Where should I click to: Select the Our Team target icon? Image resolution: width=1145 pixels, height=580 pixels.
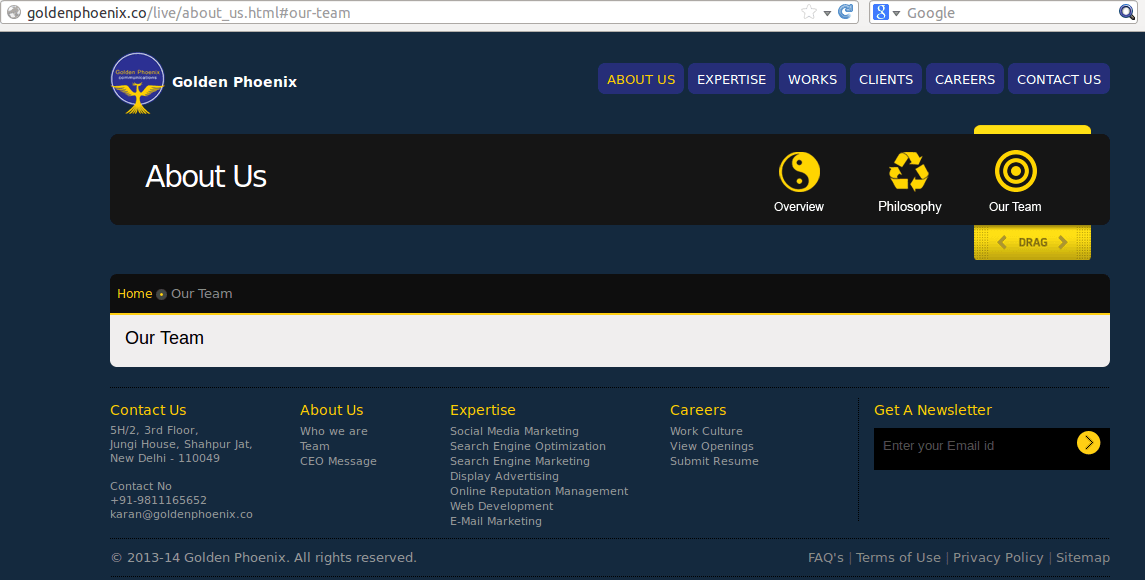[x=1015, y=171]
